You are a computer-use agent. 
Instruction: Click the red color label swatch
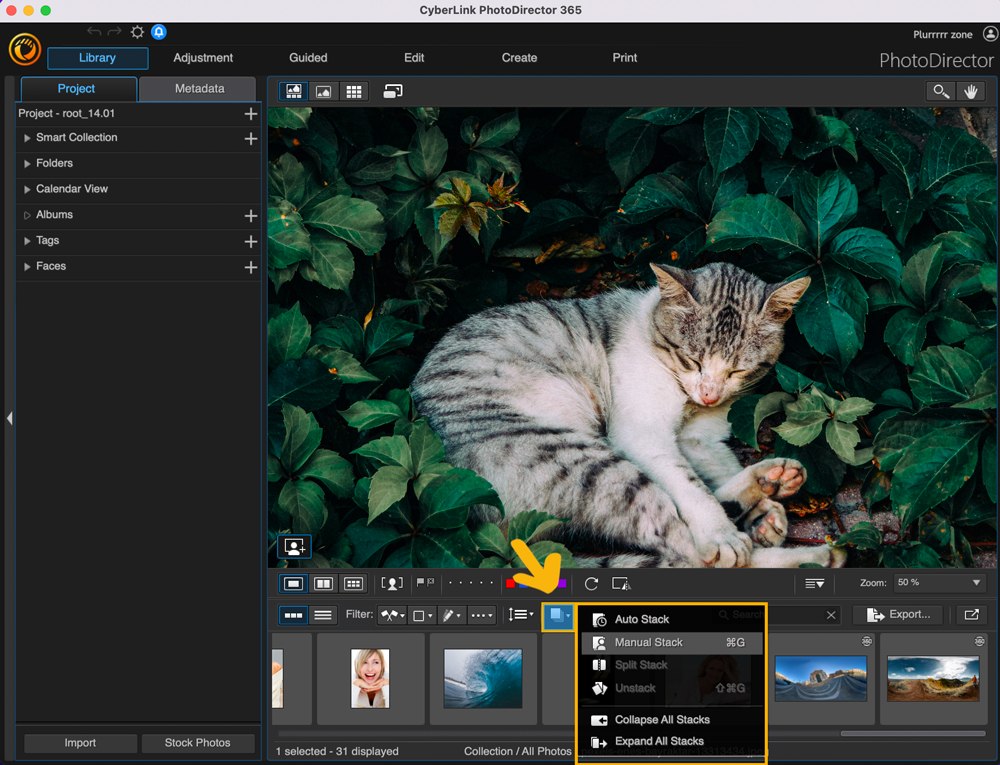[510, 583]
